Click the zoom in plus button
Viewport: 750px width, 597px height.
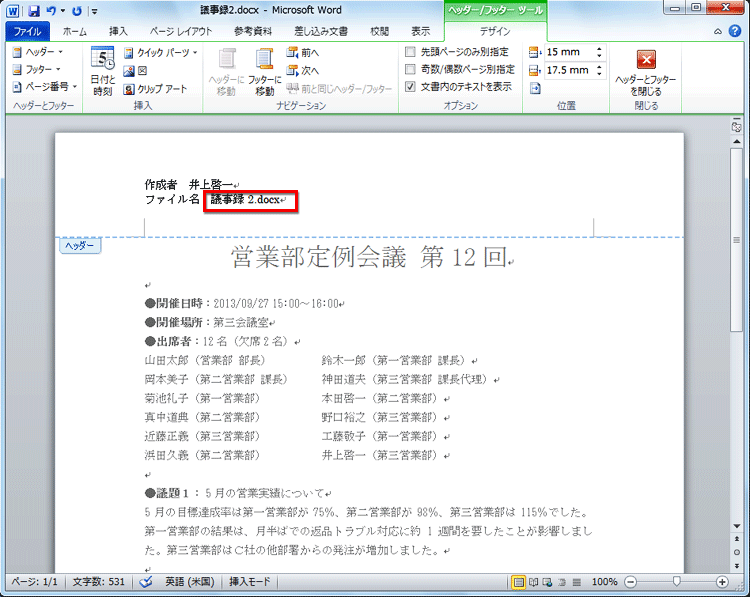coord(722,582)
